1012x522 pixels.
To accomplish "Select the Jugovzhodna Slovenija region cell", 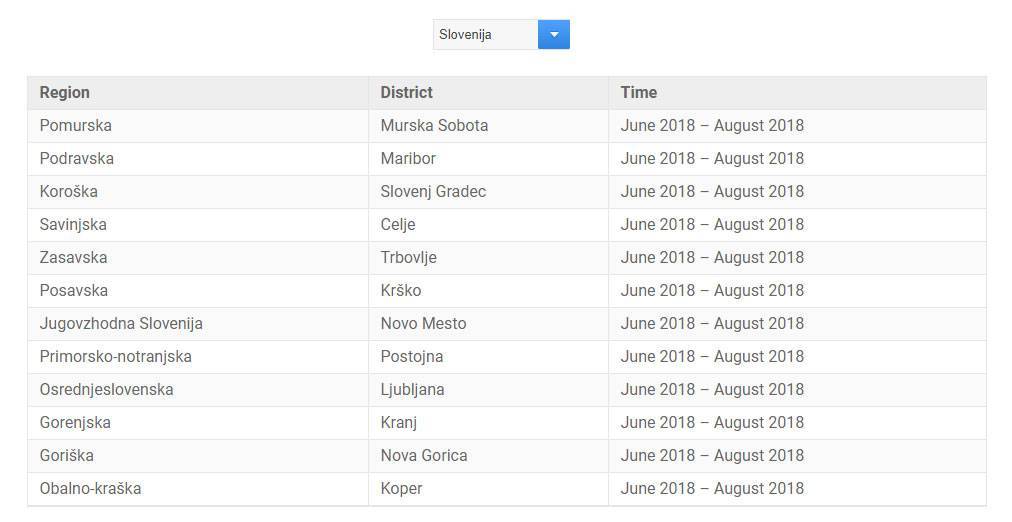I will coord(121,324).
